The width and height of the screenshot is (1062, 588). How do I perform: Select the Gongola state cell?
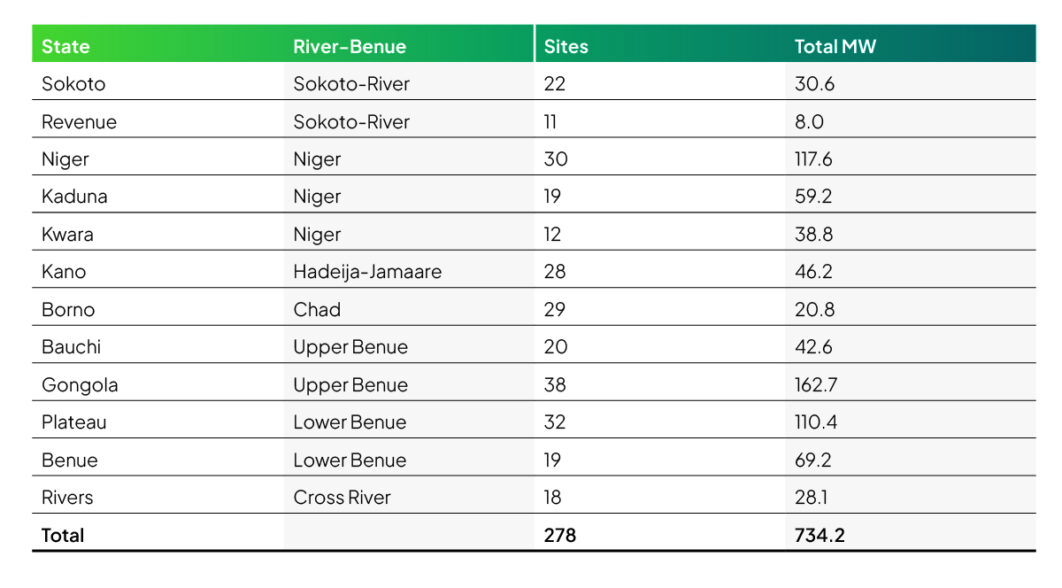tap(79, 385)
